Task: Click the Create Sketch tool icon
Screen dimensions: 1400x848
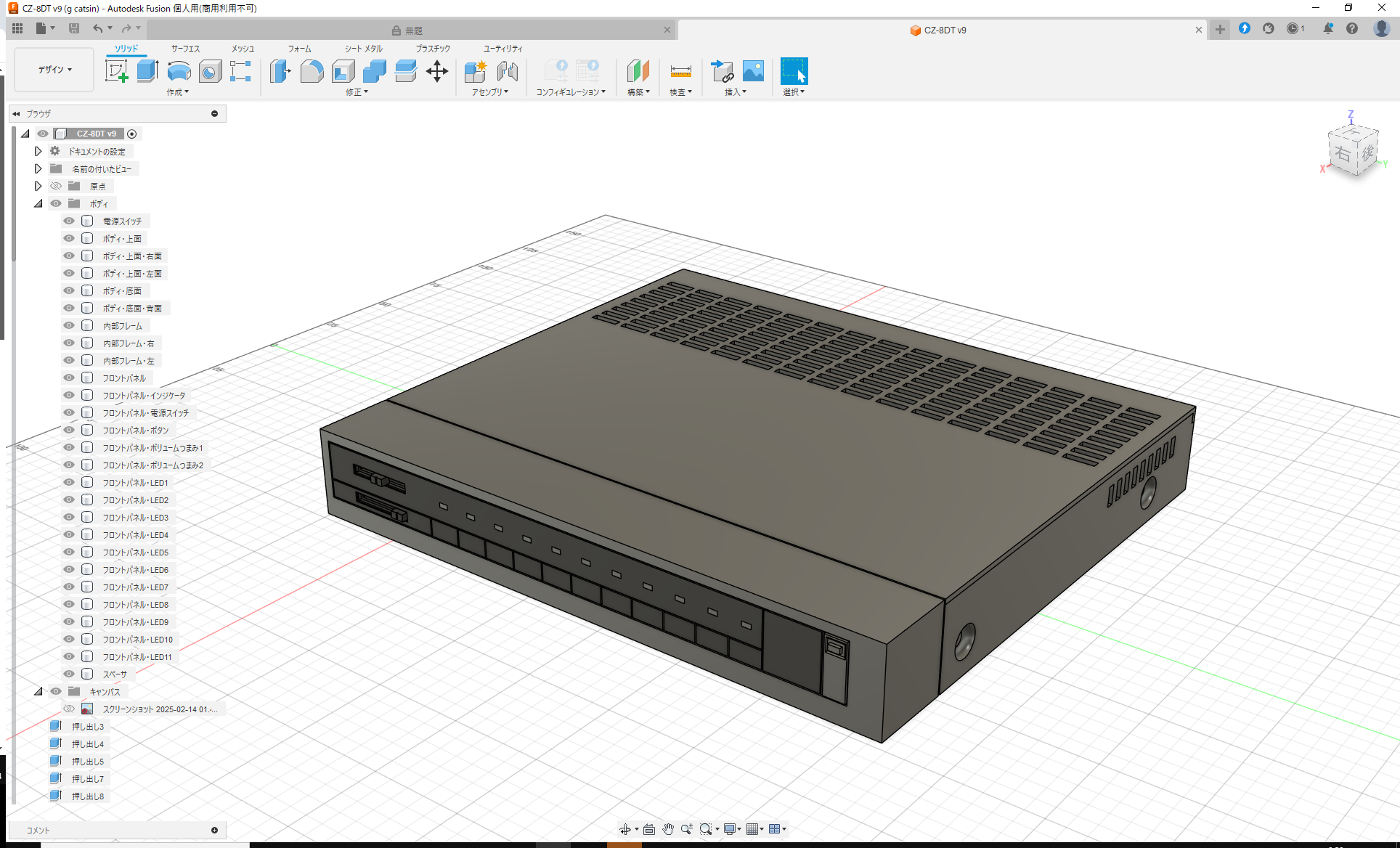Action: point(116,71)
